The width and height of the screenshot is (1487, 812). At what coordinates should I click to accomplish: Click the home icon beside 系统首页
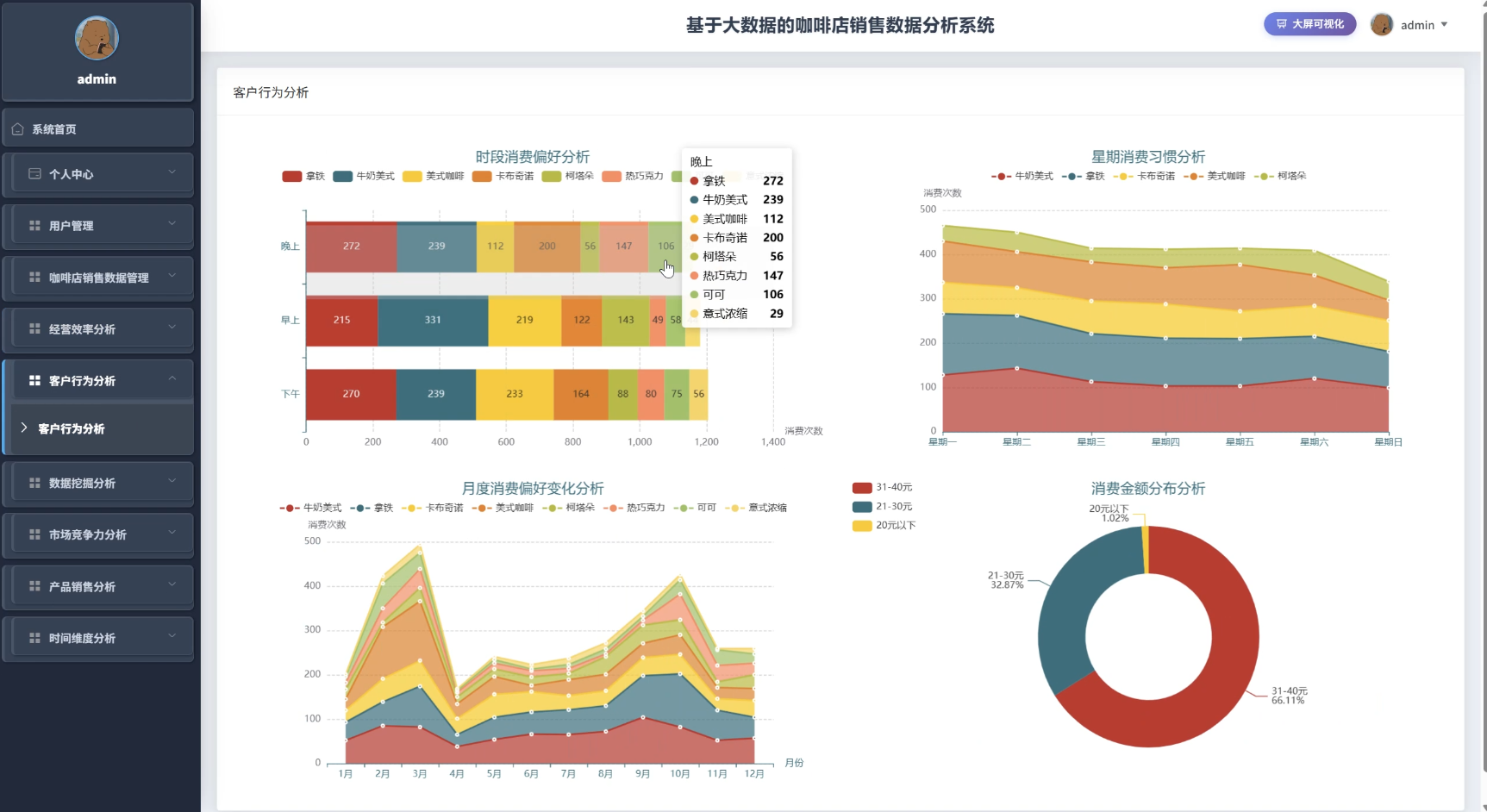coord(17,129)
